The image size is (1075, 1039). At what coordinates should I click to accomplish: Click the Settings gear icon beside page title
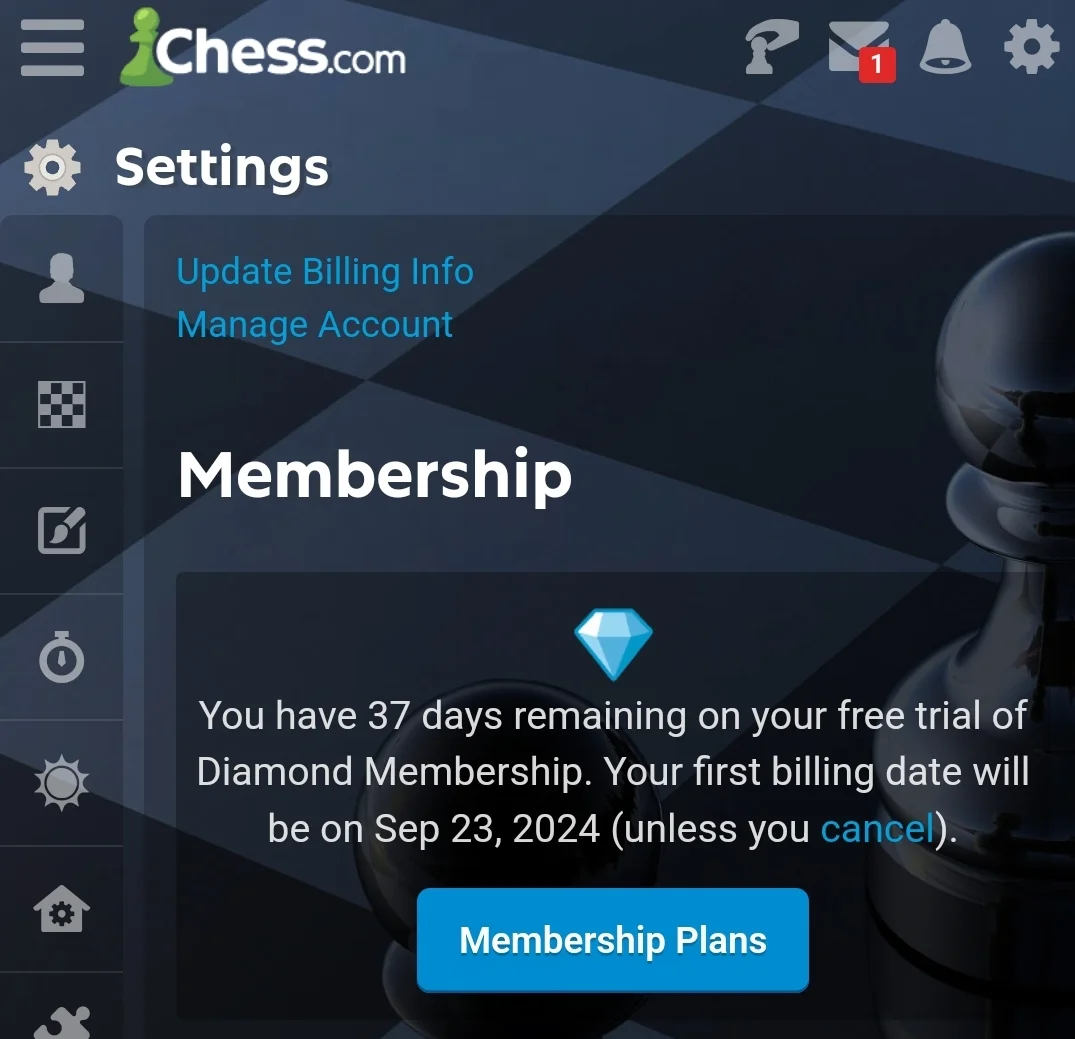[x=52, y=167]
